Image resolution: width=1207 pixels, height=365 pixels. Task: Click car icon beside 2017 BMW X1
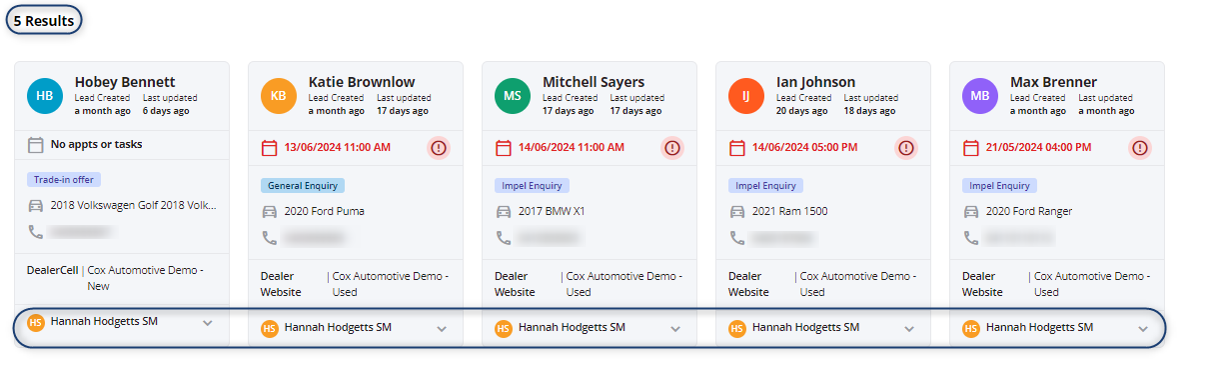[x=503, y=212]
